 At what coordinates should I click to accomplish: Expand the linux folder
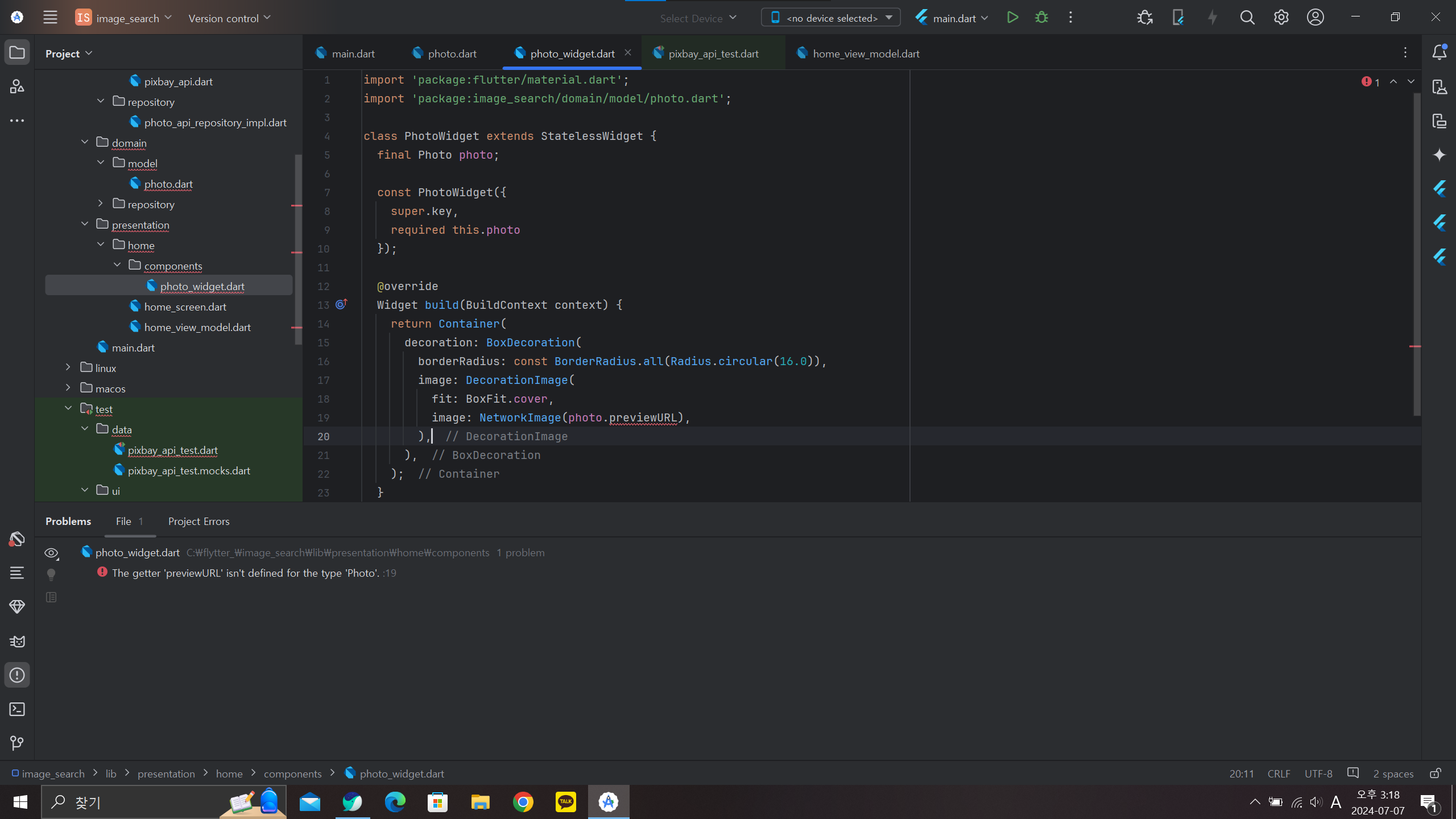(x=68, y=367)
